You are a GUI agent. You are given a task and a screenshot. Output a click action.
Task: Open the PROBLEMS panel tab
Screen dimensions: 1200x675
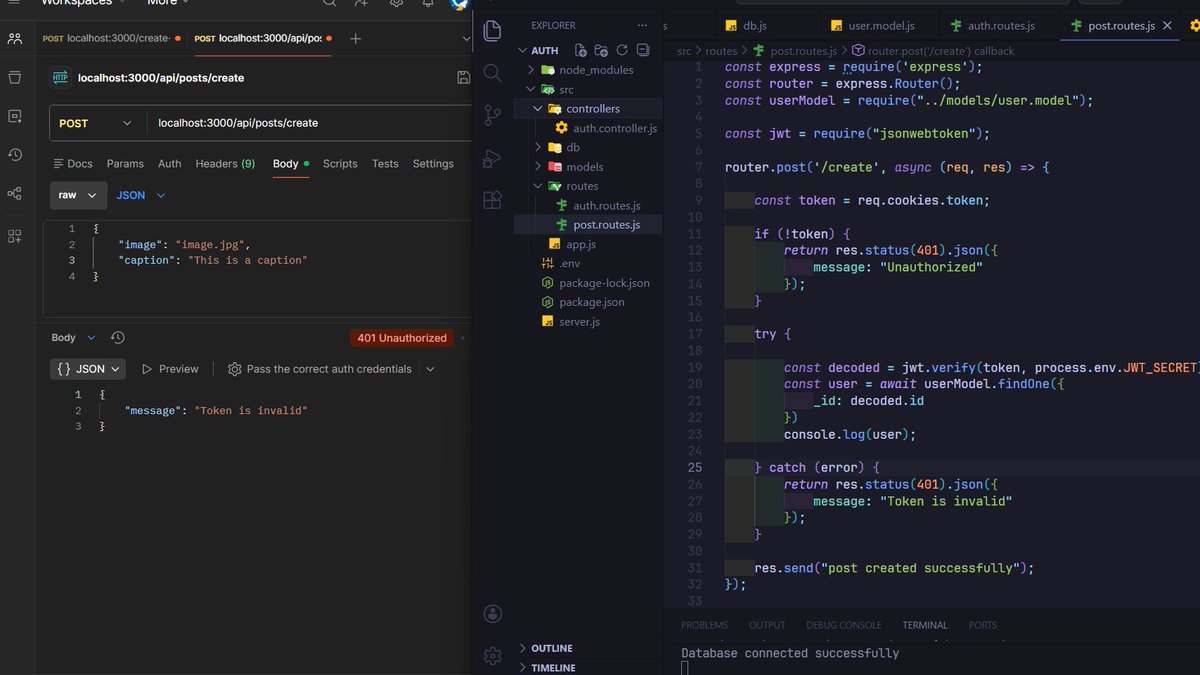coord(704,625)
